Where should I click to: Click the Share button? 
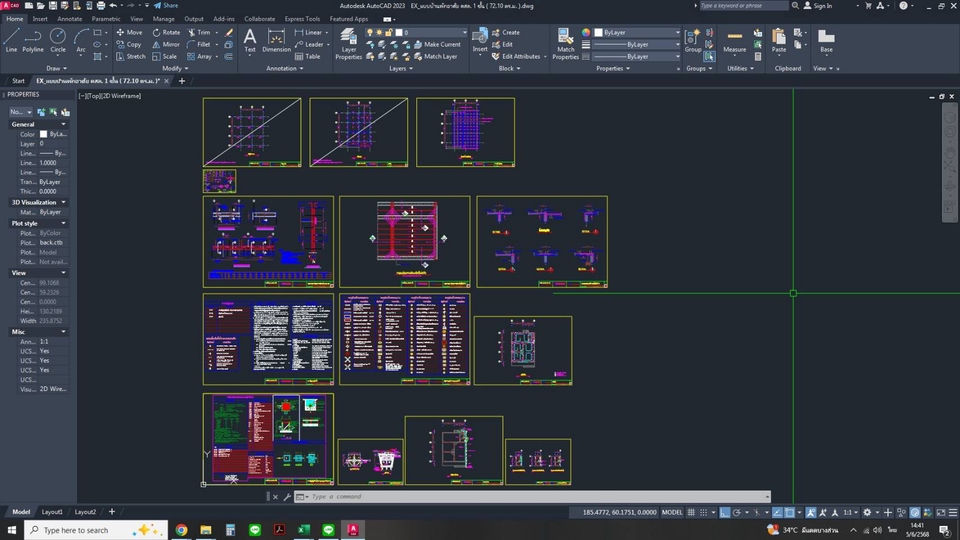tap(166, 6)
